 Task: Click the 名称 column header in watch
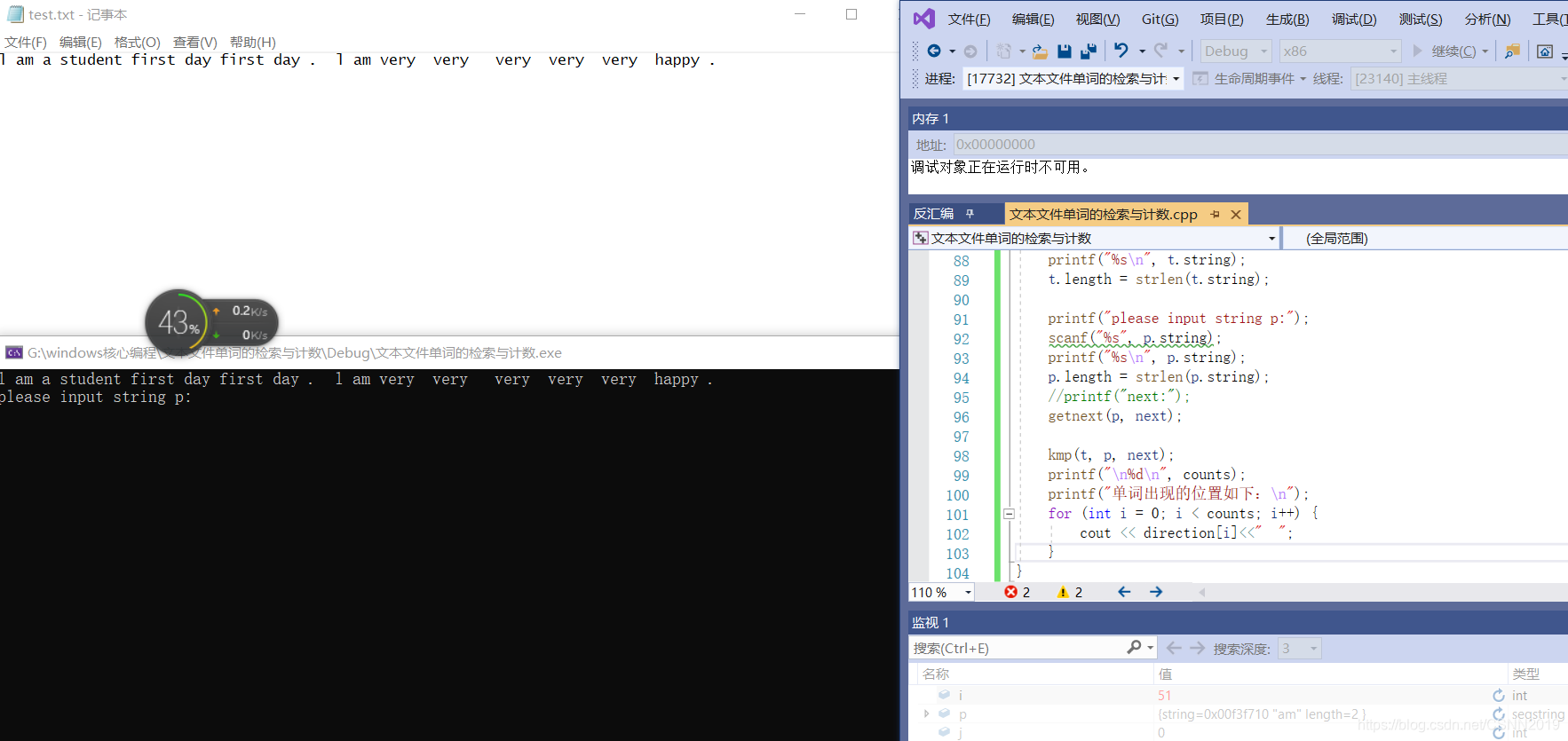pyautogui.click(x=936, y=674)
